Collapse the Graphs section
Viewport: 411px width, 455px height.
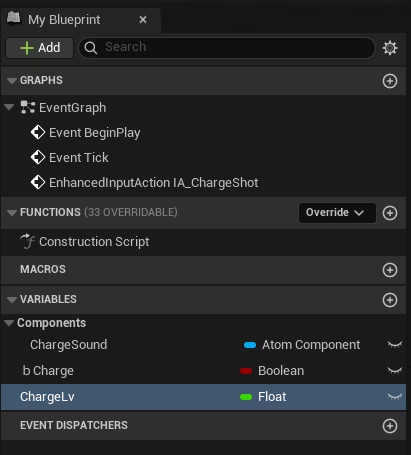click(12, 81)
